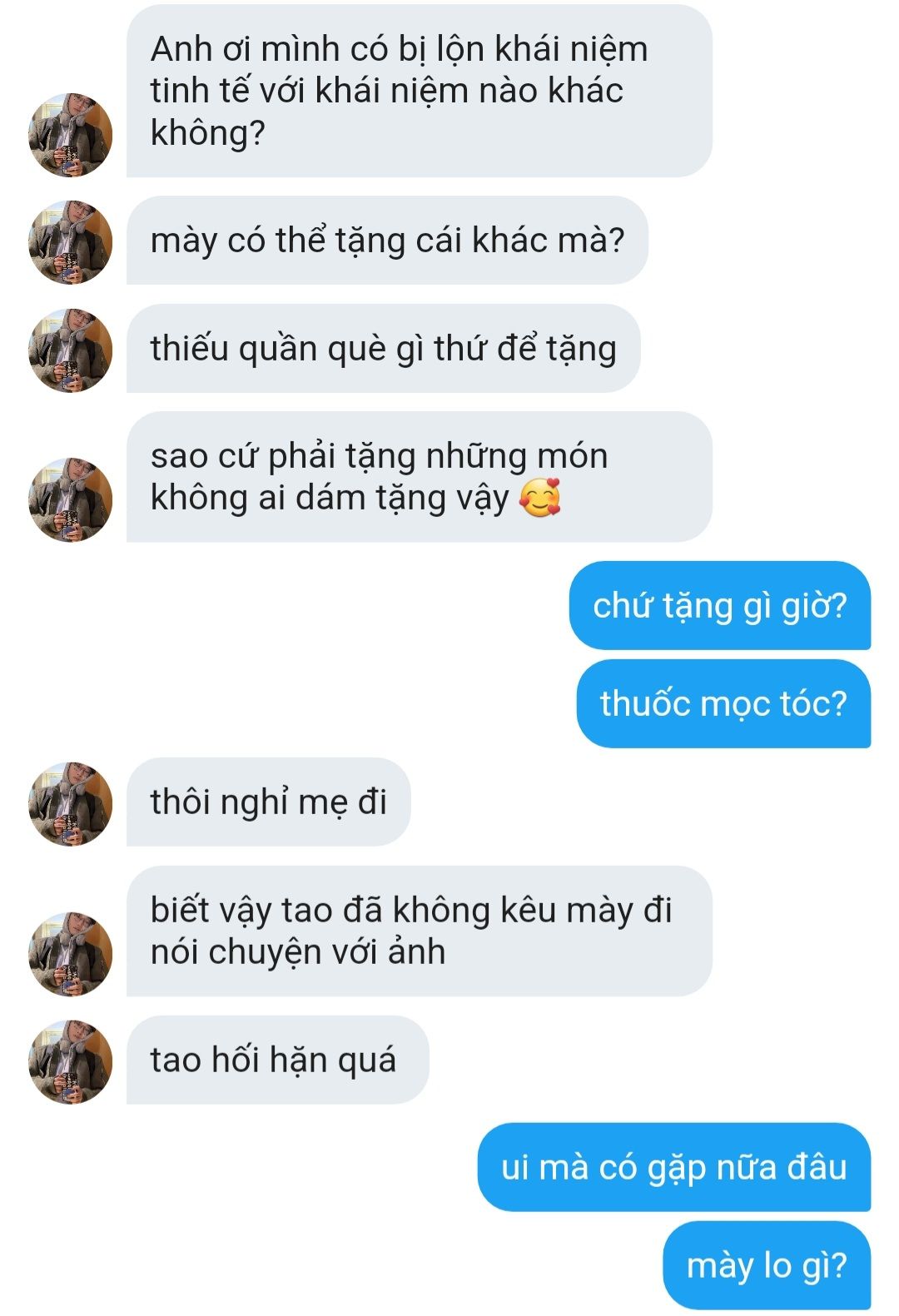Select the 'Anh ơi mình có bị lộn khái niệm' bubble

click(420, 91)
